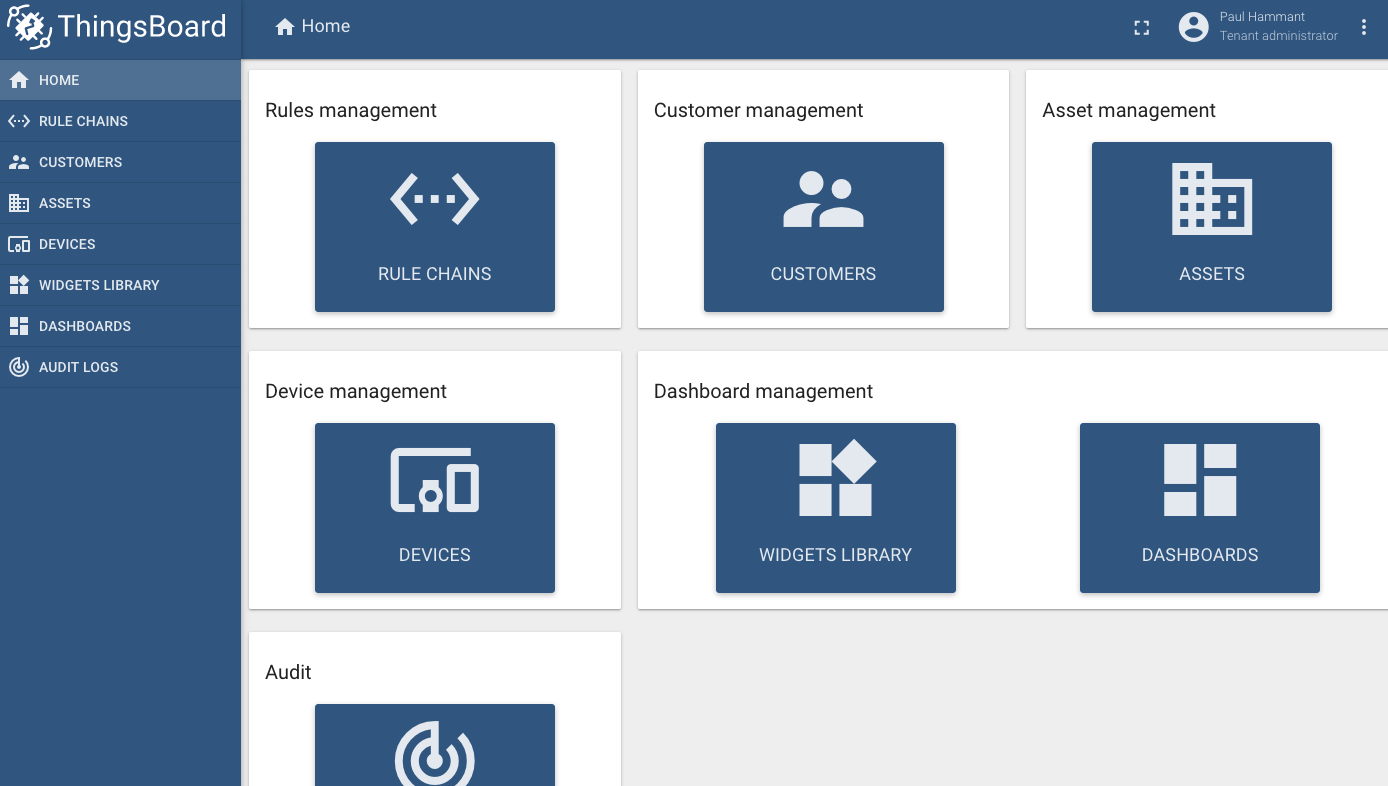Select Dashboards in the sidebar

120,326
